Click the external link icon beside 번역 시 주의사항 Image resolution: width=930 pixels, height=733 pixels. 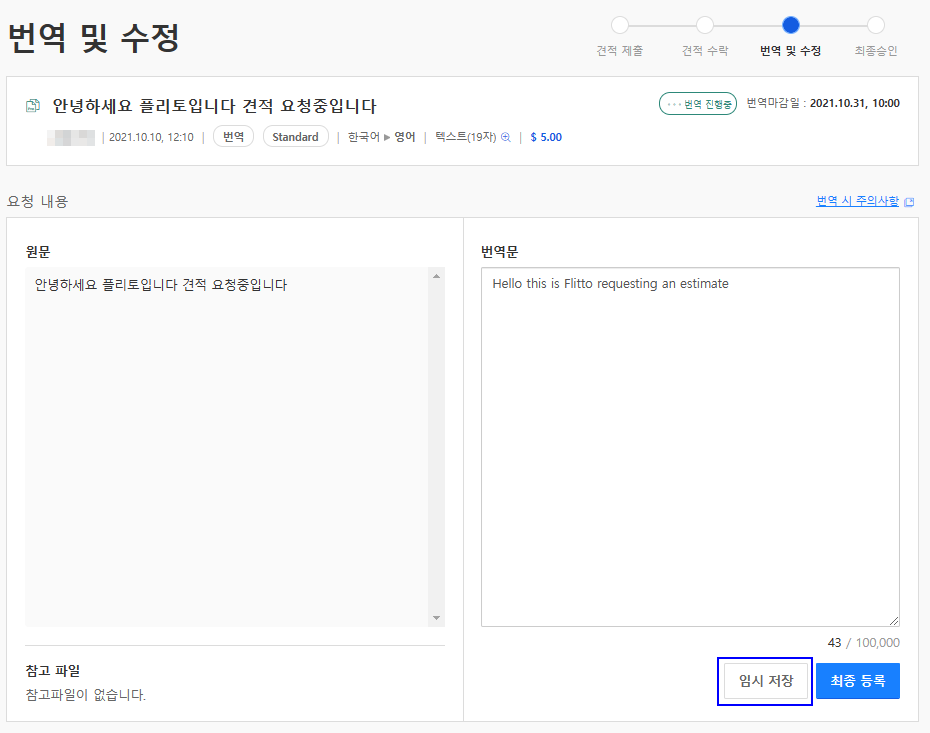point(909,202)
